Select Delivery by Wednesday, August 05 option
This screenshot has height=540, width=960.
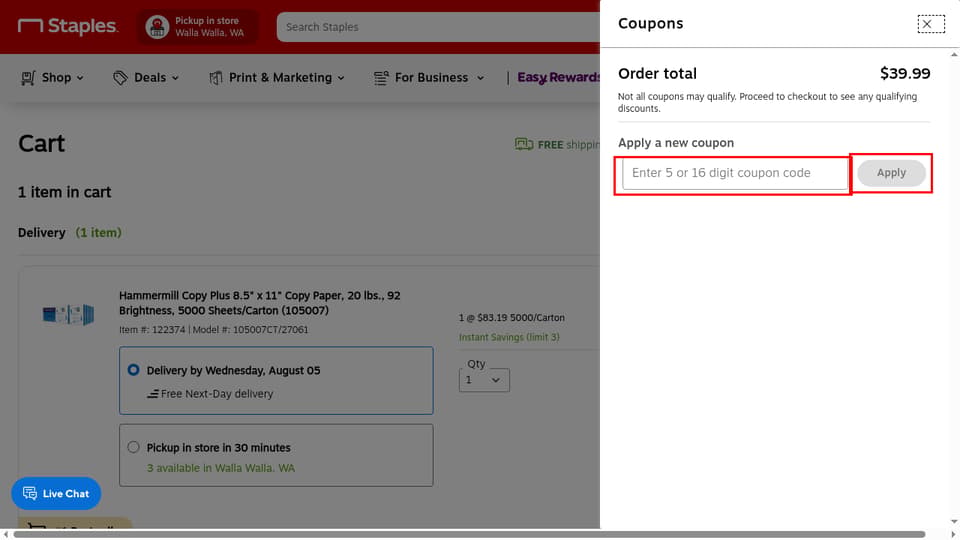(133, 370)
